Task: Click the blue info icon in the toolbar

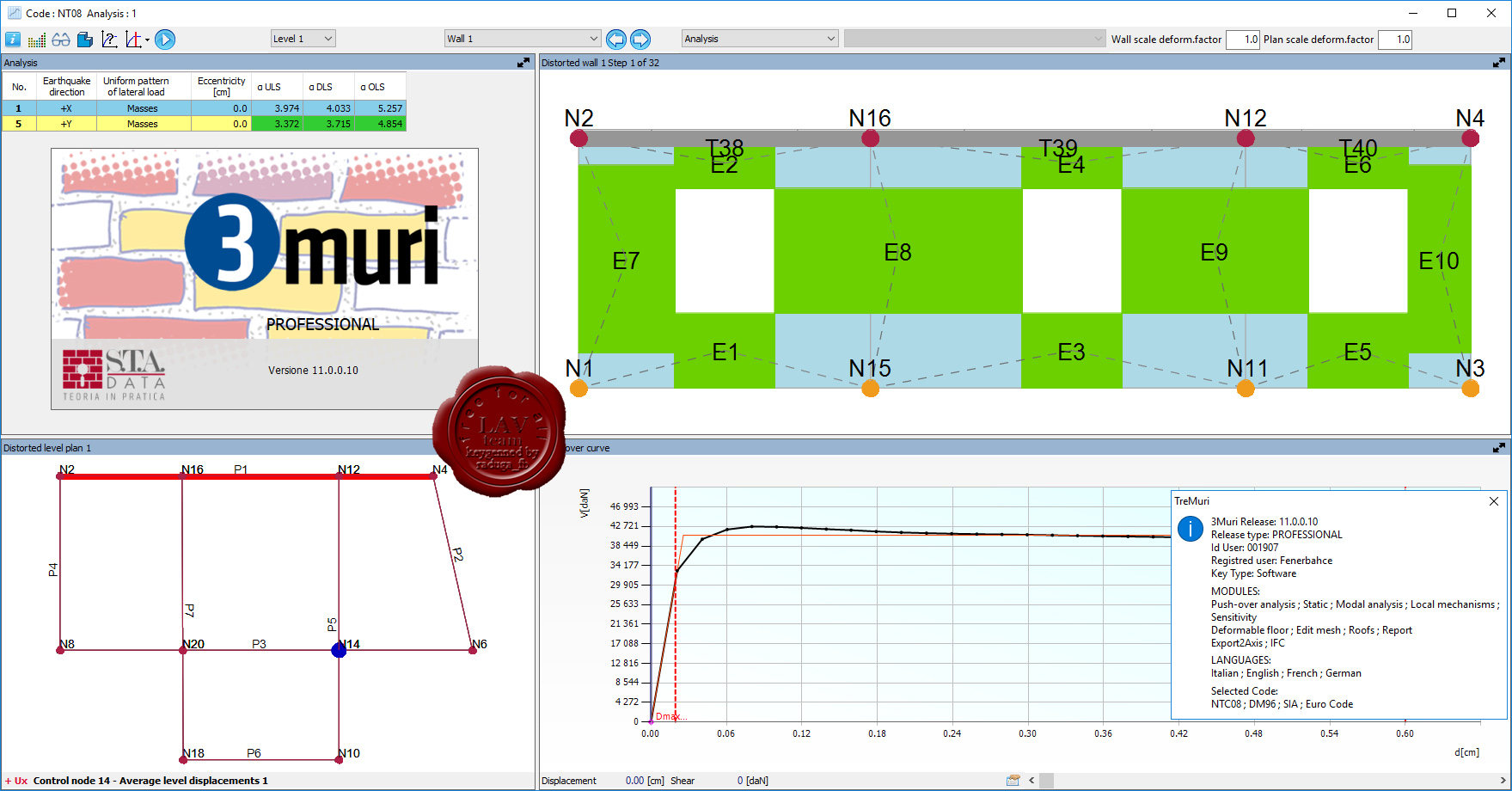Action: click(13, 40)
